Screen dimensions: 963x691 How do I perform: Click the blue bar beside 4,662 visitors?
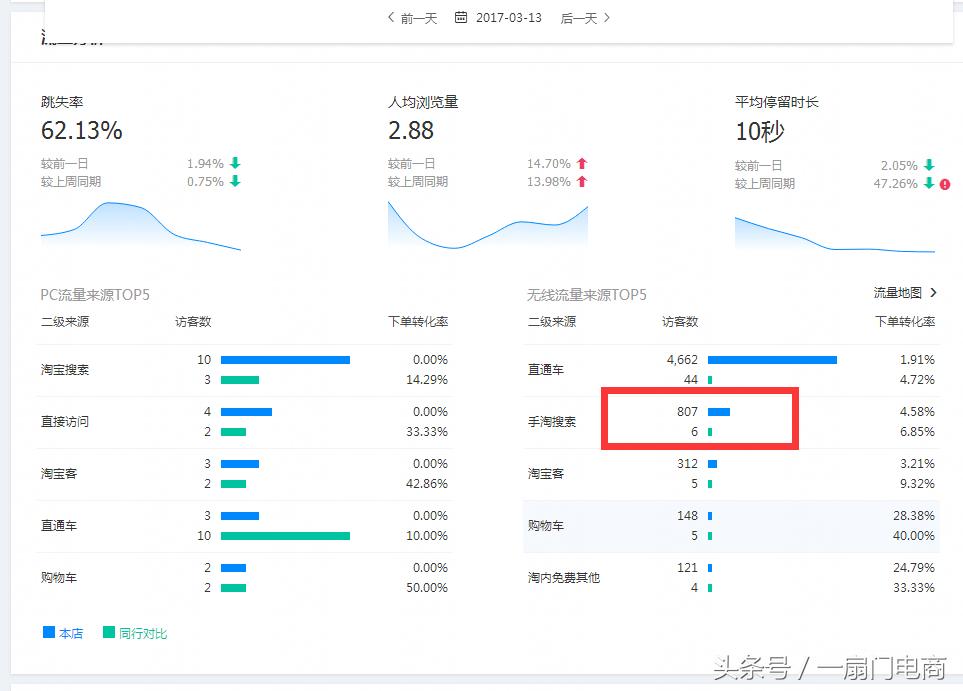775,359
